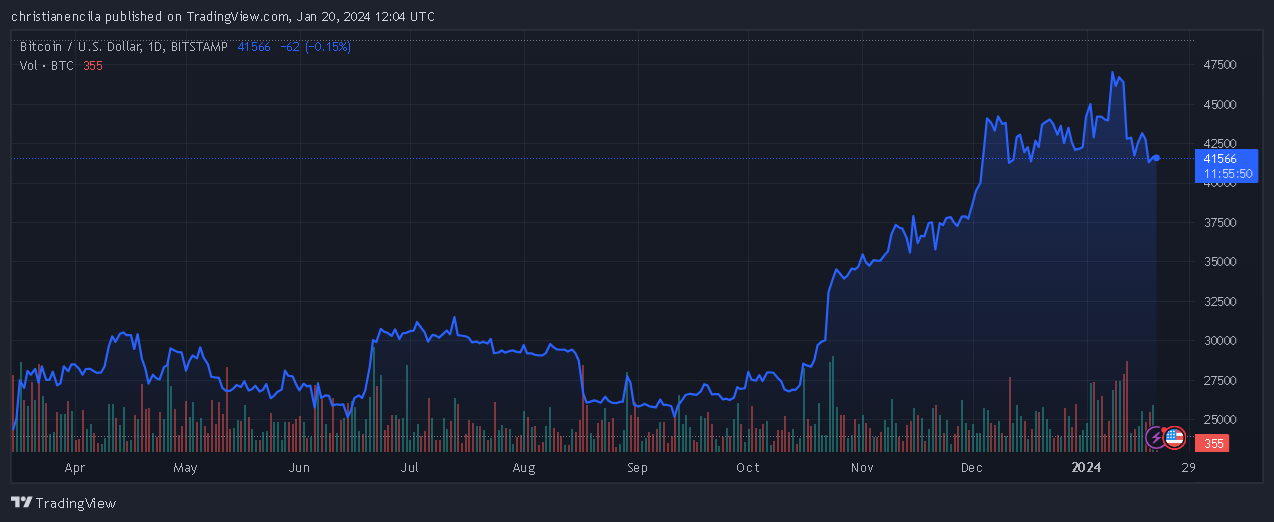
Task: Click the Bitcoin / U.S. Dollar symbol title
Action: [91, 46]
